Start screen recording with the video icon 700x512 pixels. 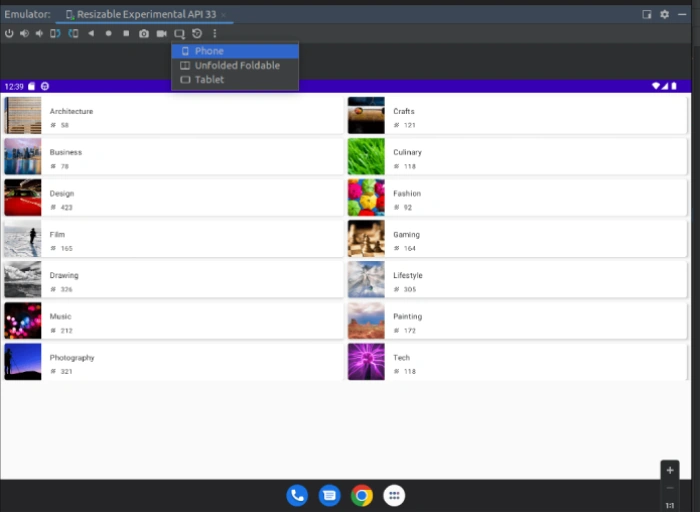click(x=162, y=33)
